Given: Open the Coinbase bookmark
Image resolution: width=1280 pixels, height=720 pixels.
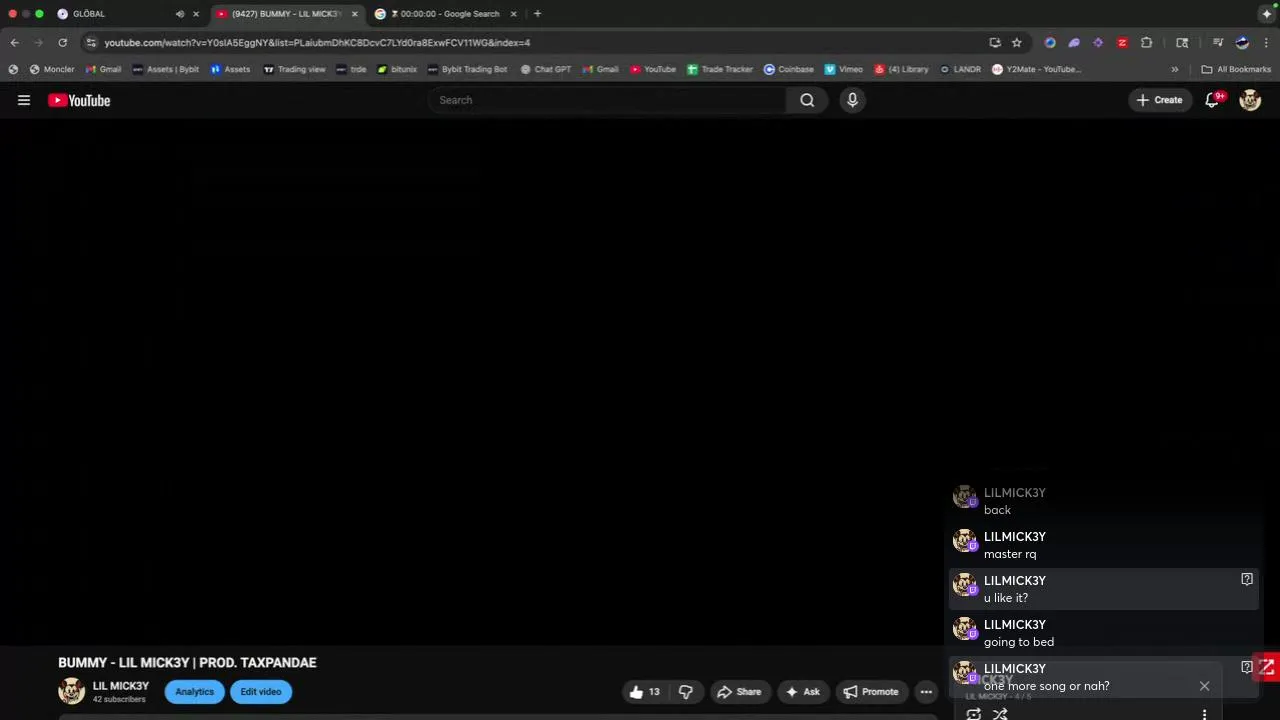Looking at the screenshot, I should tap(789, 70).
